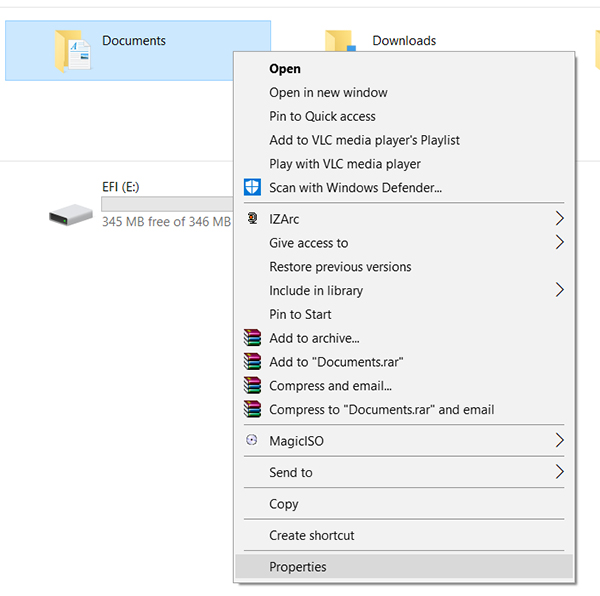Choose Copy from the context menu
Image resolution: width=600 pixels, height=596 pixels.
coord(284,504)
